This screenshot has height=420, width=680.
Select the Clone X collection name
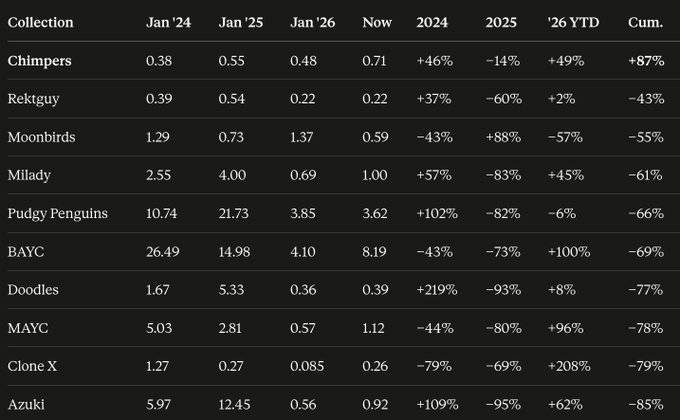pyautogui.click(x=33, y=366)
